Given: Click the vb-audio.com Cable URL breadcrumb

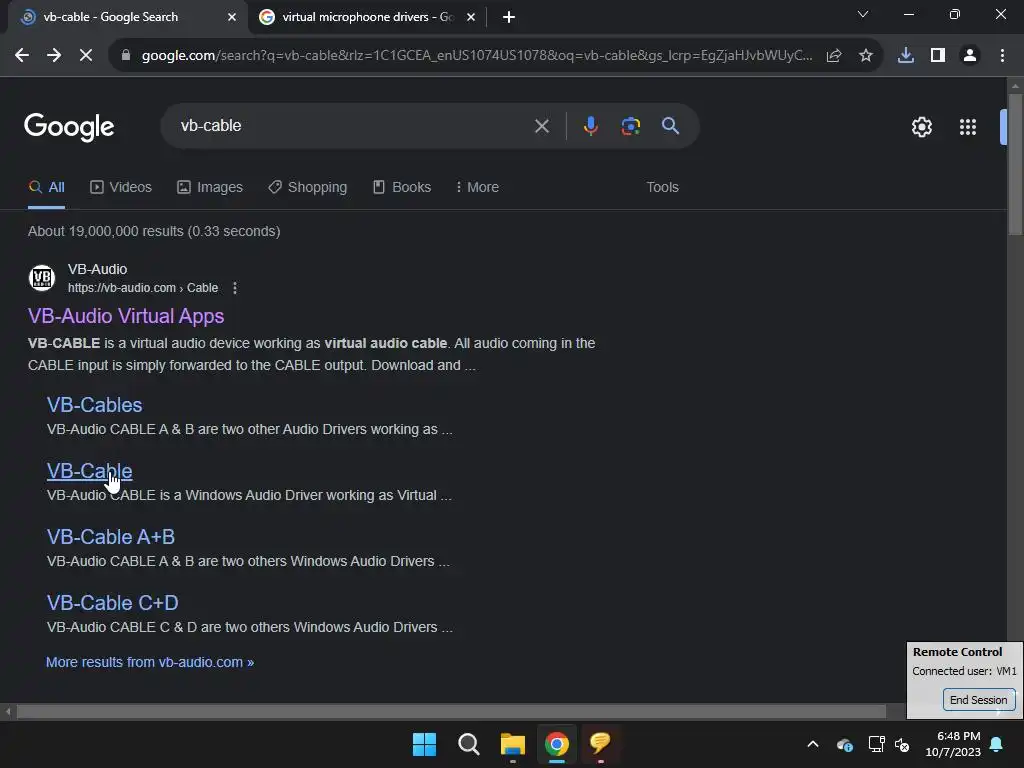Looking at the screenshot, I should (143, 288).
